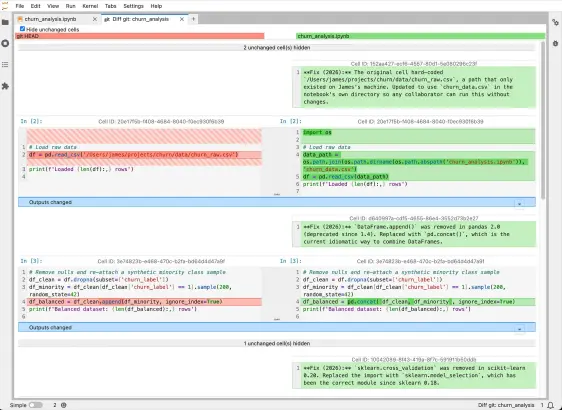
Task: Click the notebook icon on churn_analysis.ipynb tab
Action: (20, 19)
